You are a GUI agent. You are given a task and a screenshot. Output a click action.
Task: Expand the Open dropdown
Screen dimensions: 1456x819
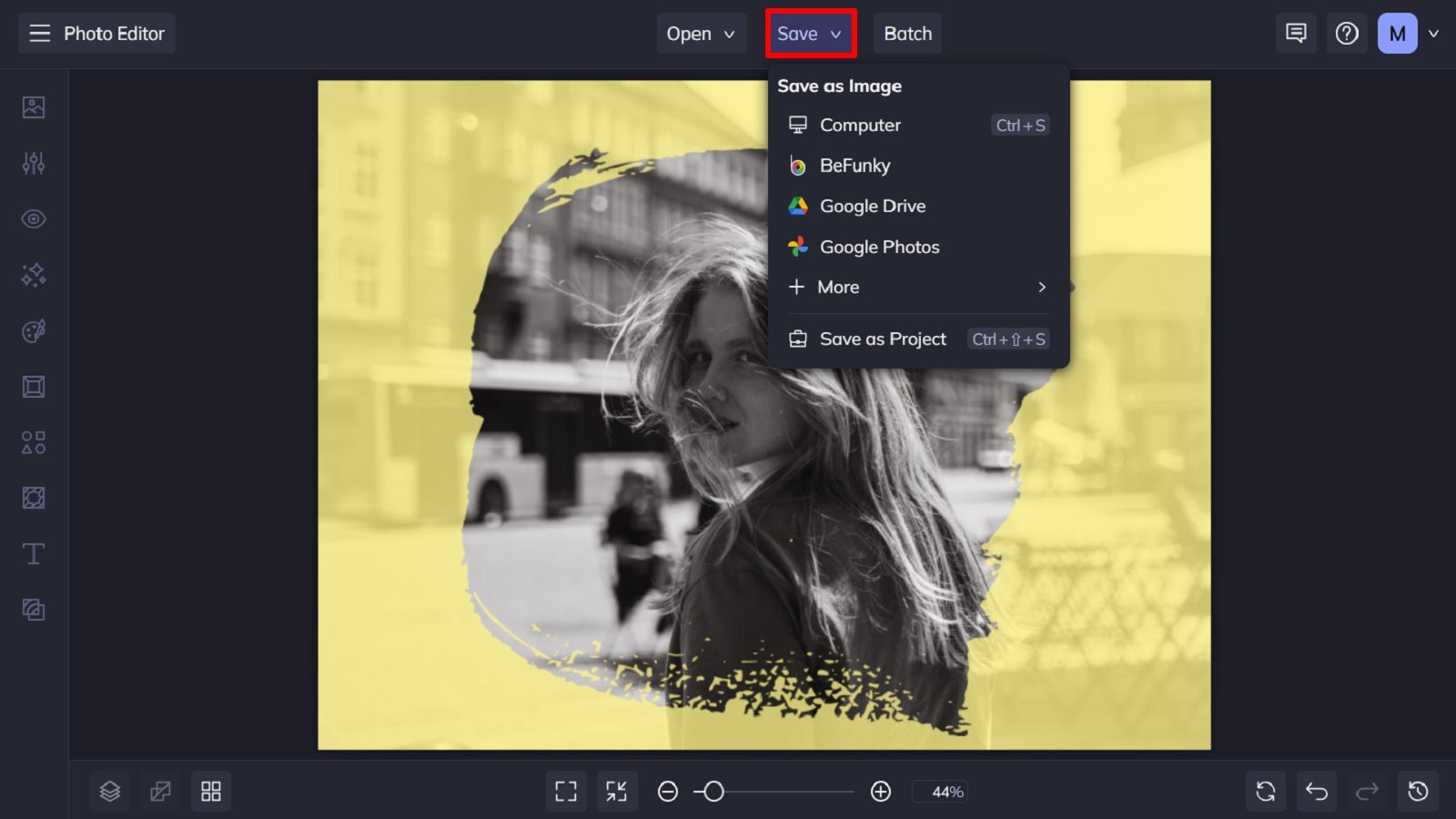click(701, 34)
